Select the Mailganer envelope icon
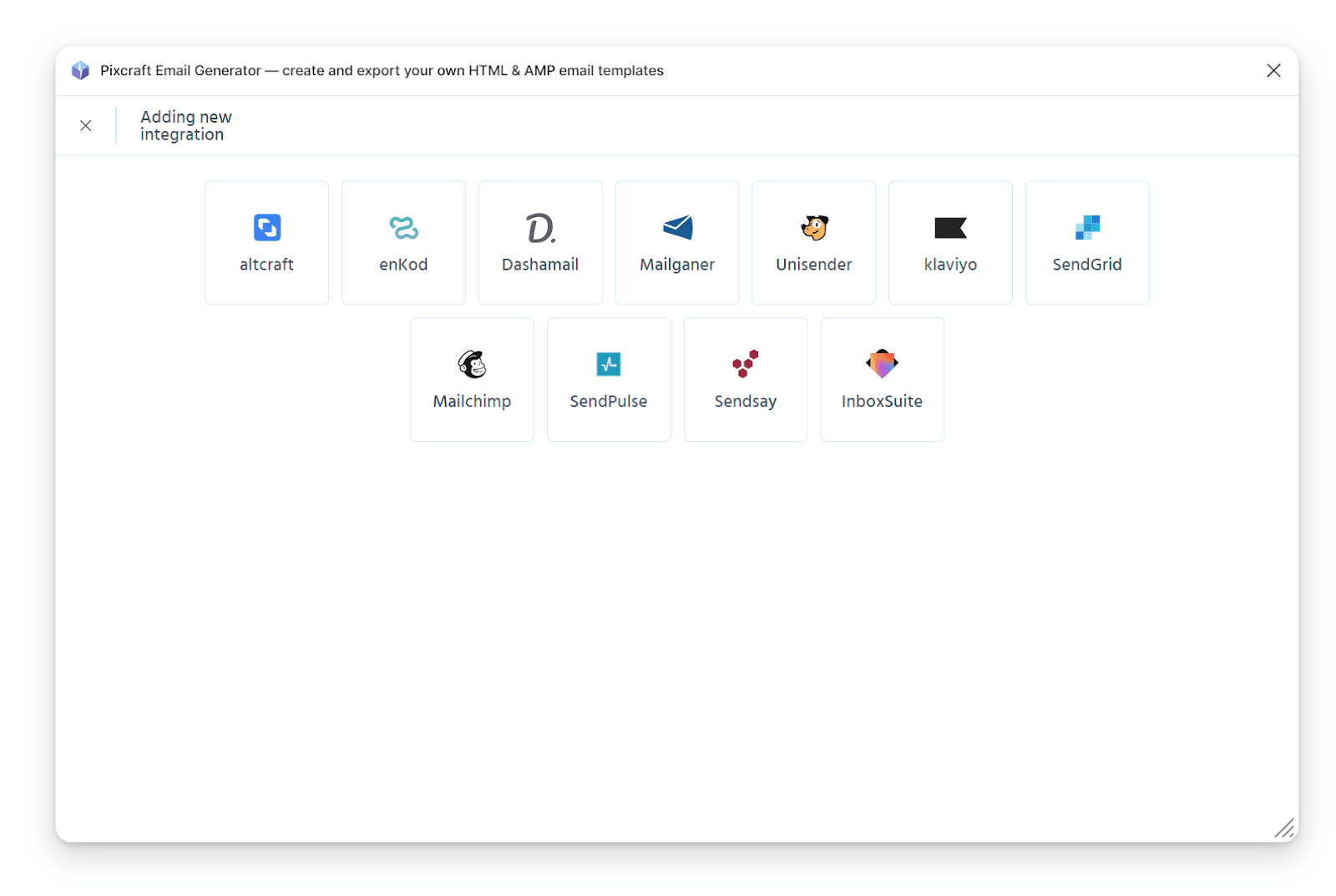1336x896 pixels. tap(677, 227)
